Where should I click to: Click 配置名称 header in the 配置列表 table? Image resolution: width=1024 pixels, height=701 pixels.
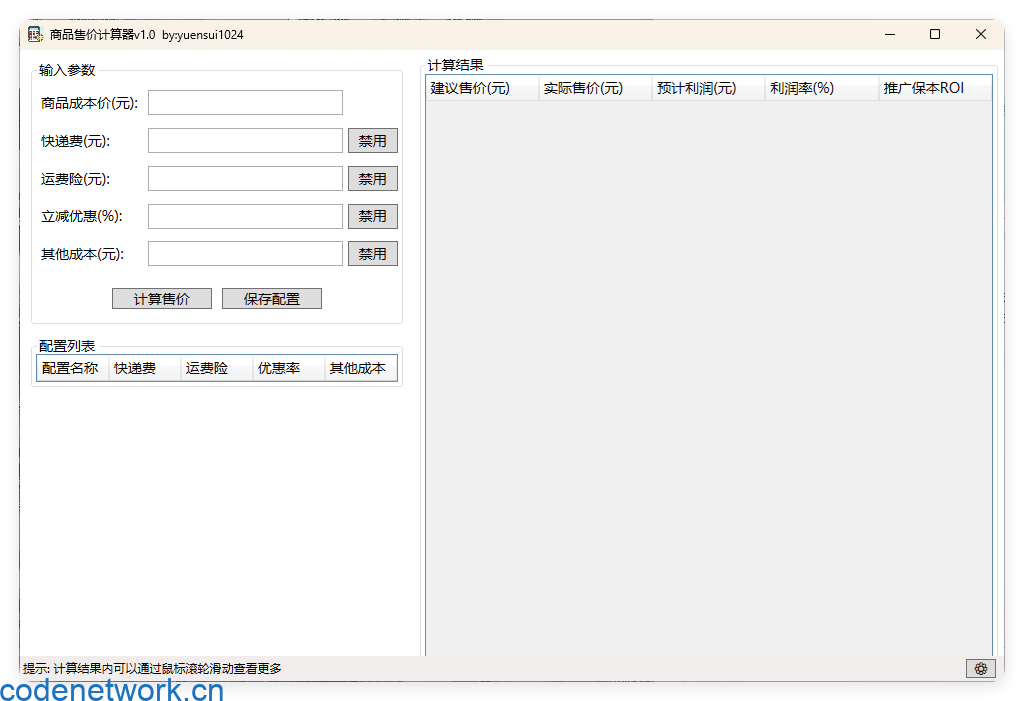[x=70, y=367]
